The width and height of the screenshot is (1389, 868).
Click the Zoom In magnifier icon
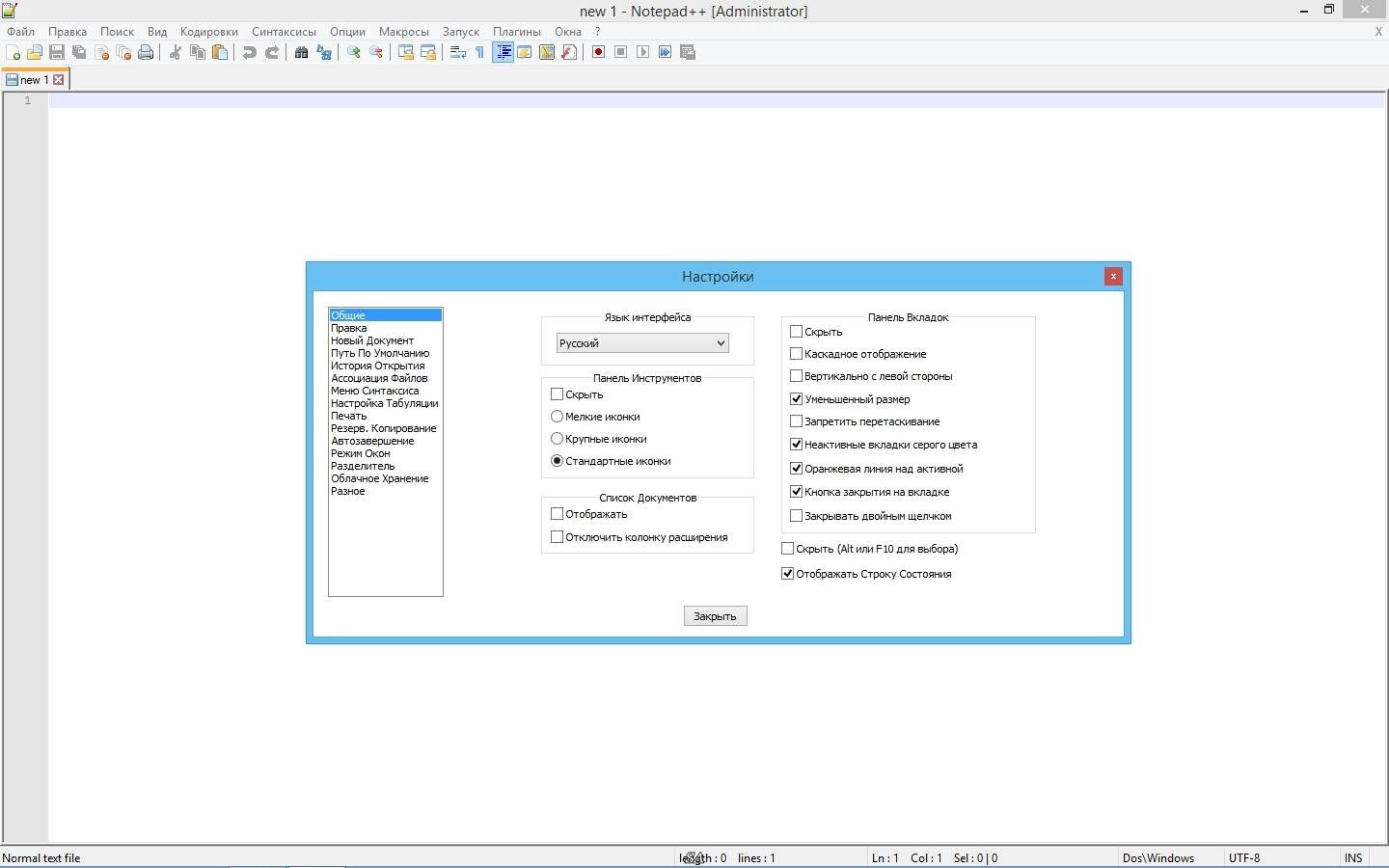pos(353,52)
